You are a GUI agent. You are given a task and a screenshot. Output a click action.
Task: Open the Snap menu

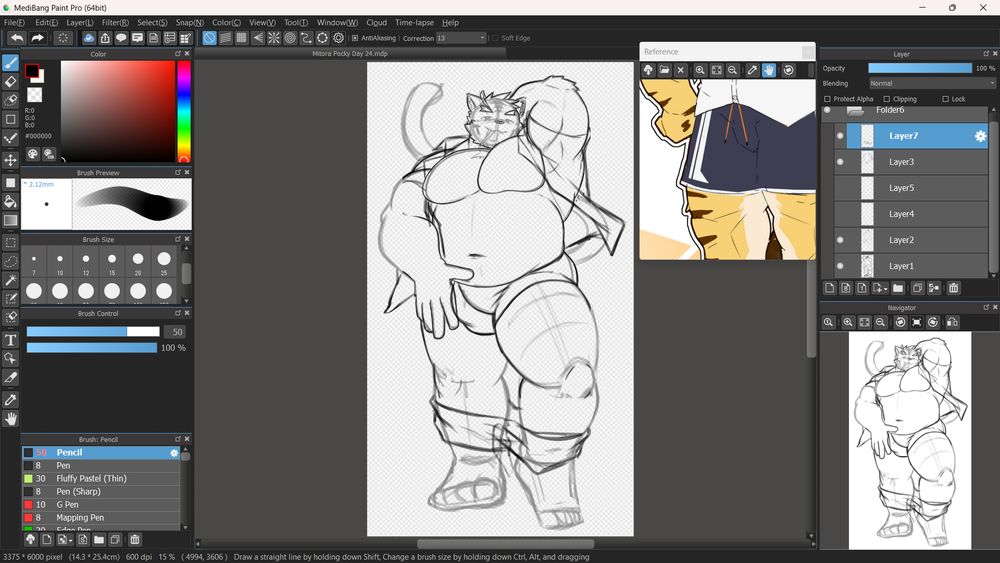coord(189,22)
